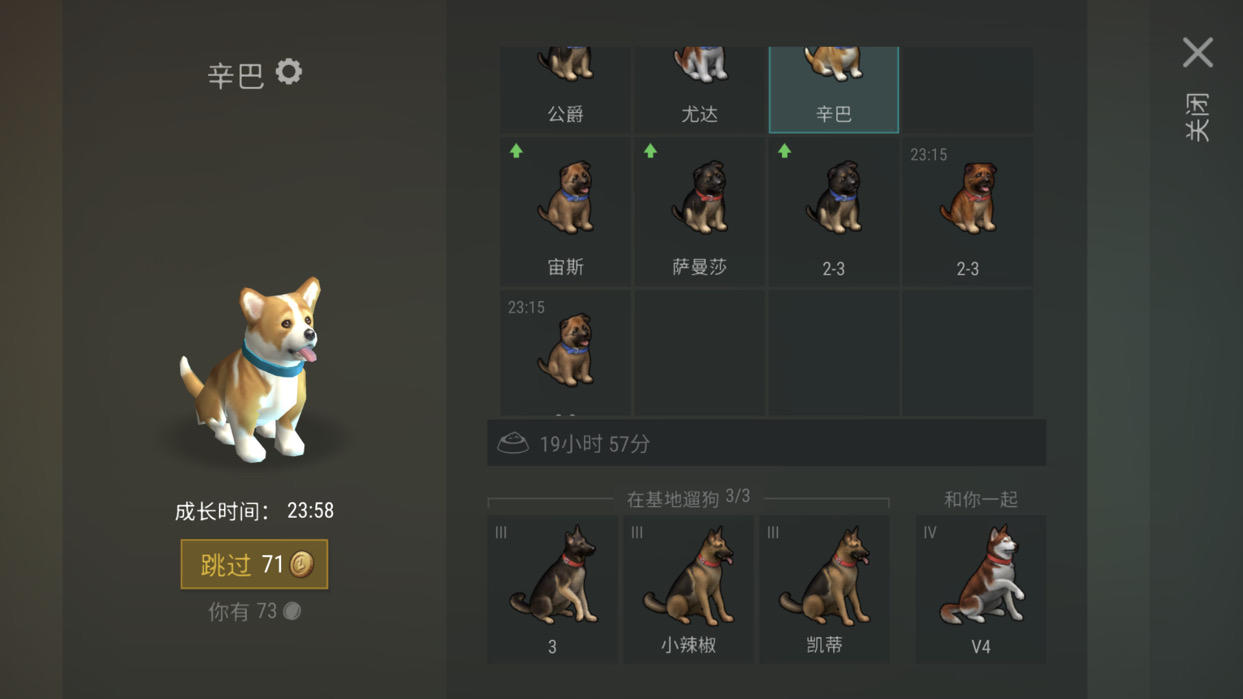Click the large corgi puppy preview

click(x=252, y=370)
